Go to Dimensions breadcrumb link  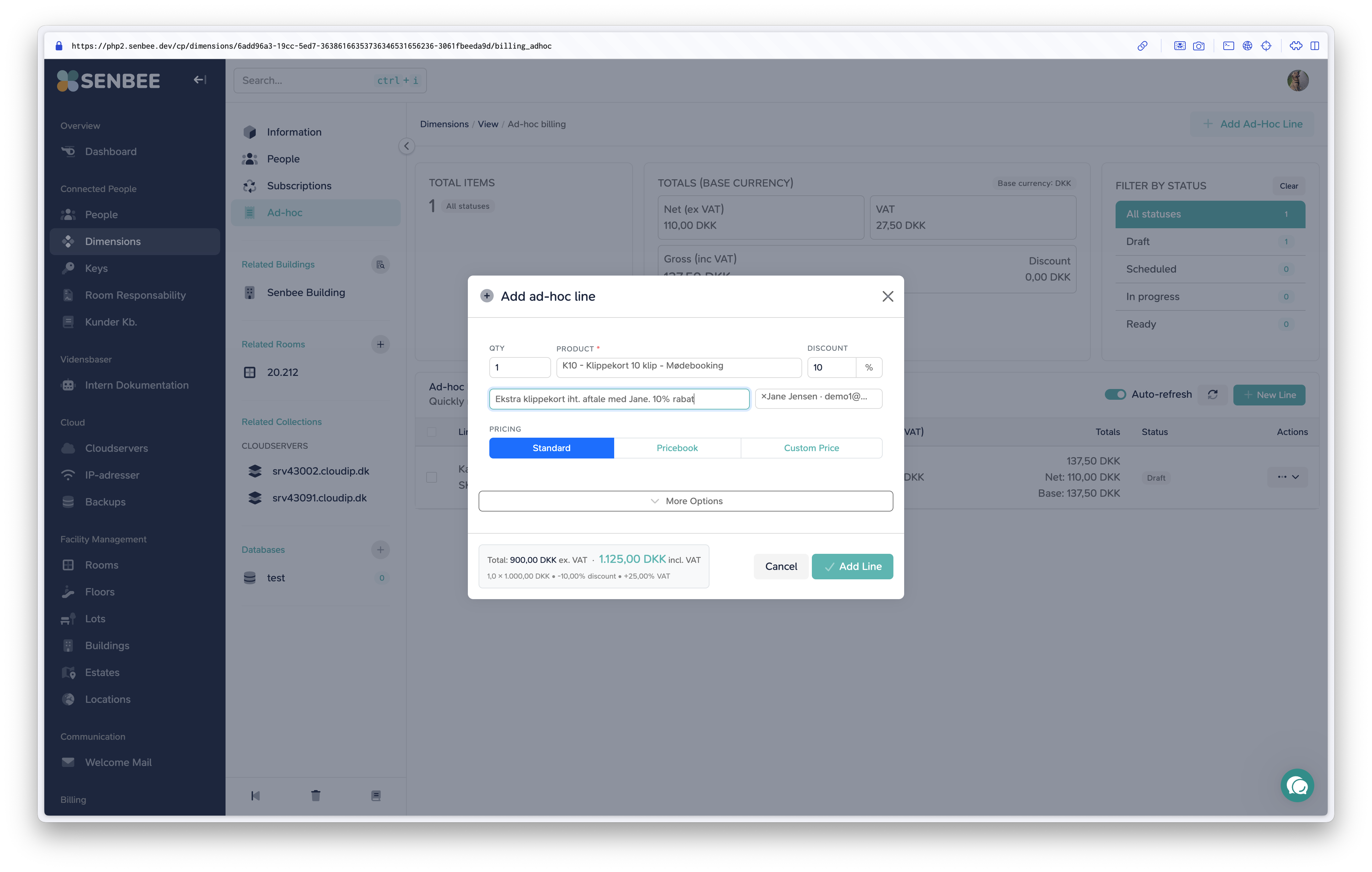[x=444, y=124]
